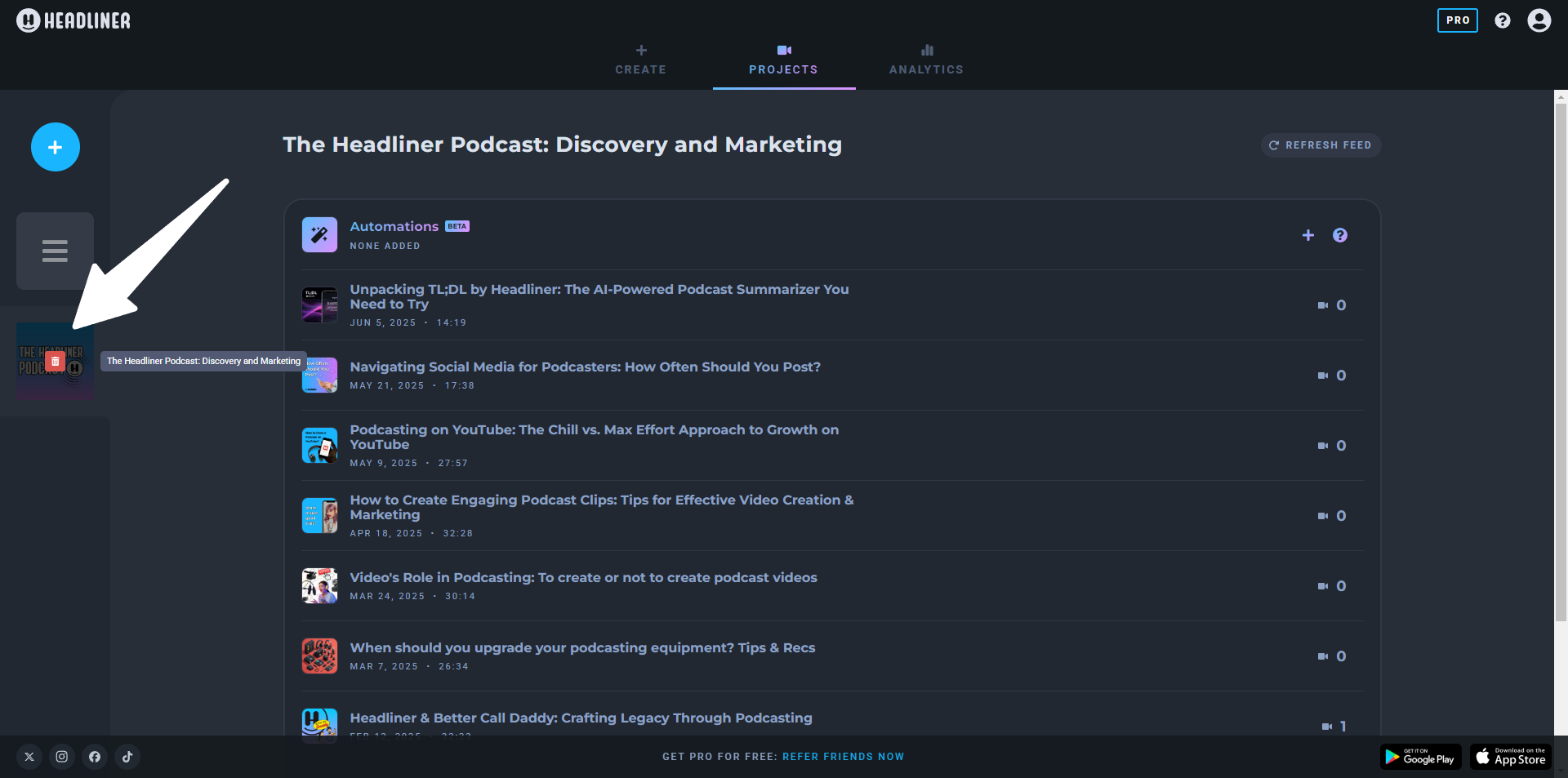Open the hamburger list view in sidebar
The image size is (1568, 778).
[x=55, y=251]
